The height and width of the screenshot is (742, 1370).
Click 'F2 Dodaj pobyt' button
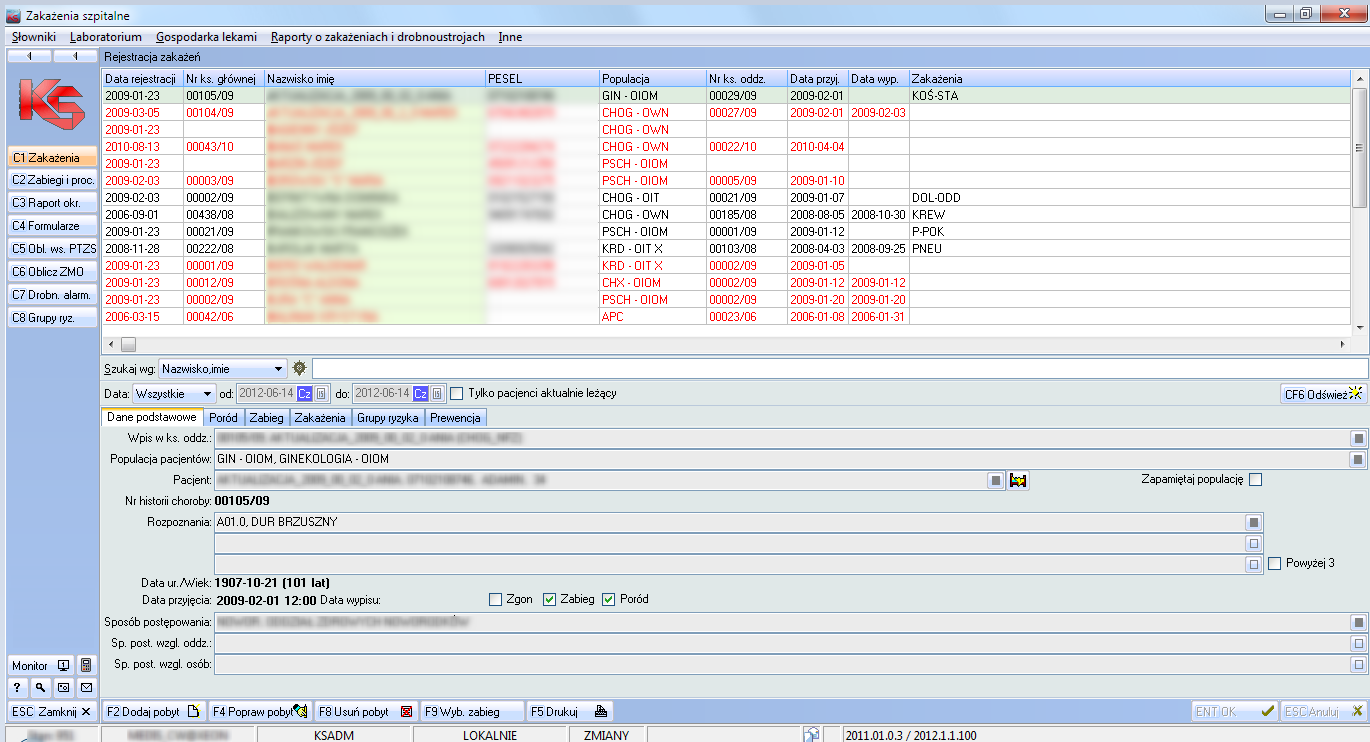pyautogui.click(x=153, y=712)
